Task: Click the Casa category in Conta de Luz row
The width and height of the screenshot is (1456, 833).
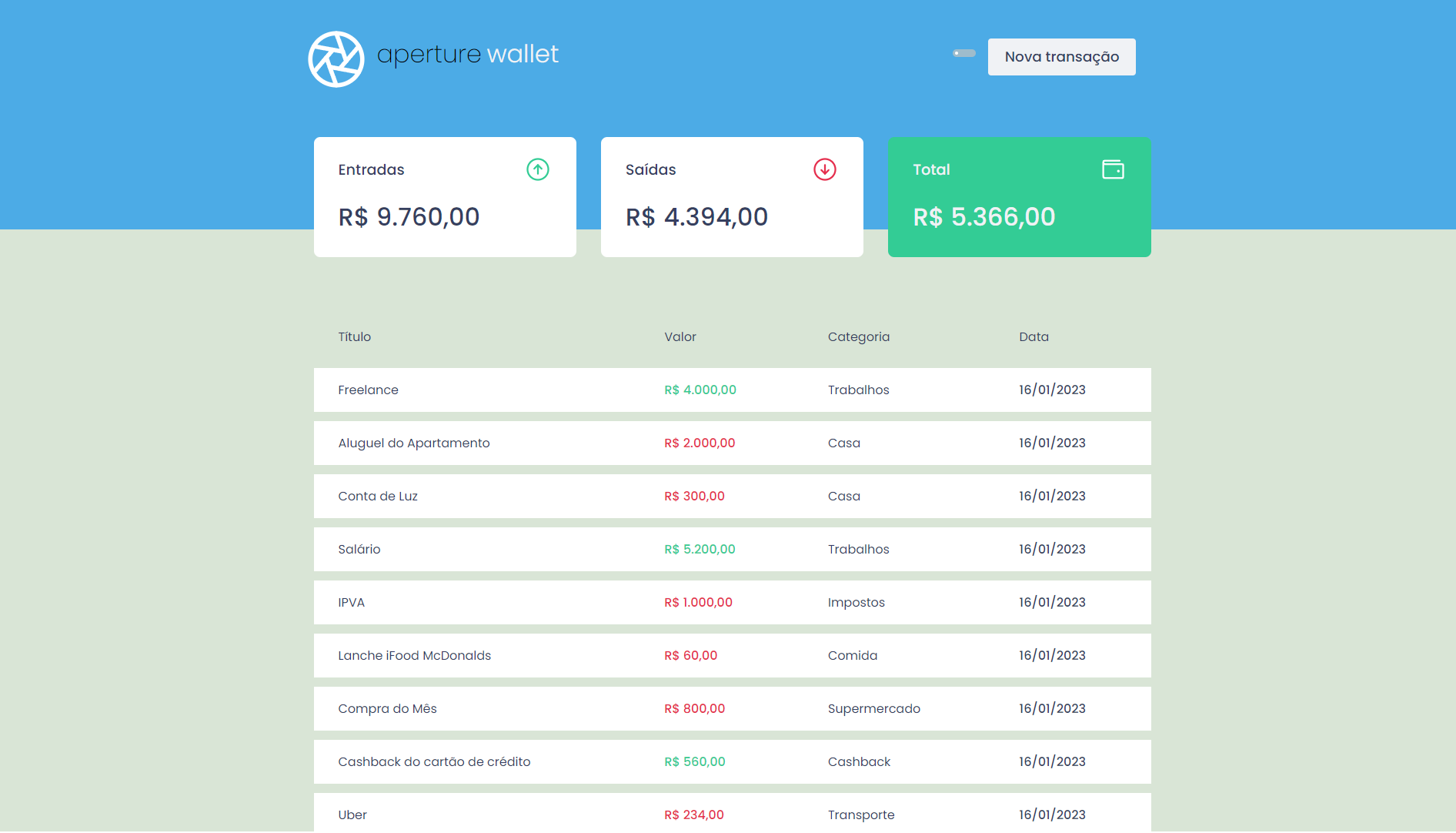Action: pyautogui.click(x=844, y=497)
